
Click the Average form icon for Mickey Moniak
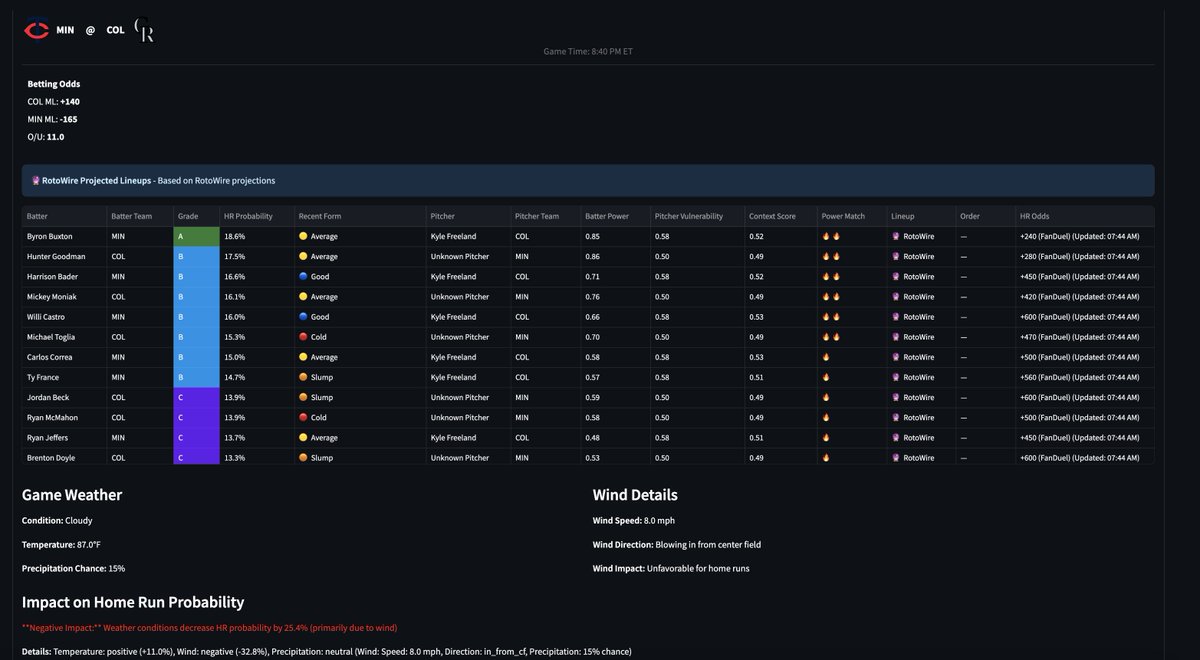tap(303, 297)
